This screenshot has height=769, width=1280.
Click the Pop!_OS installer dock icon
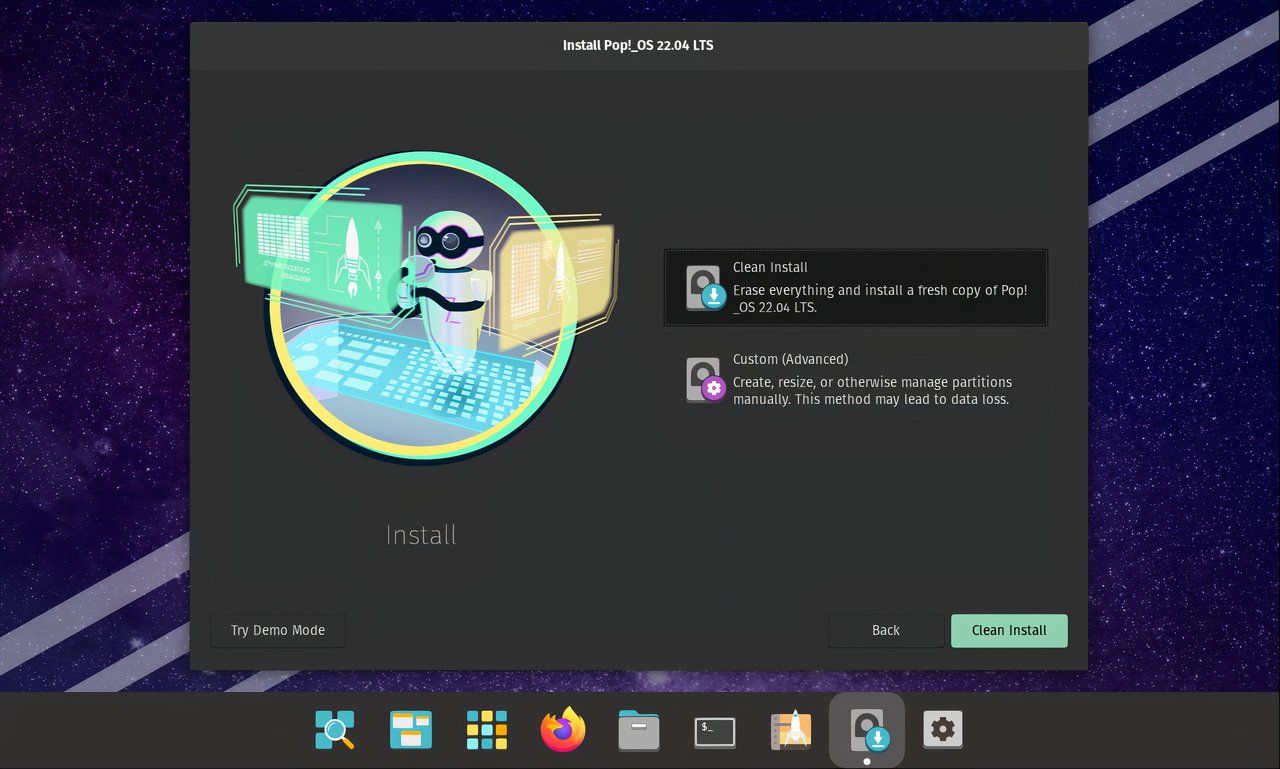point(866,730)
